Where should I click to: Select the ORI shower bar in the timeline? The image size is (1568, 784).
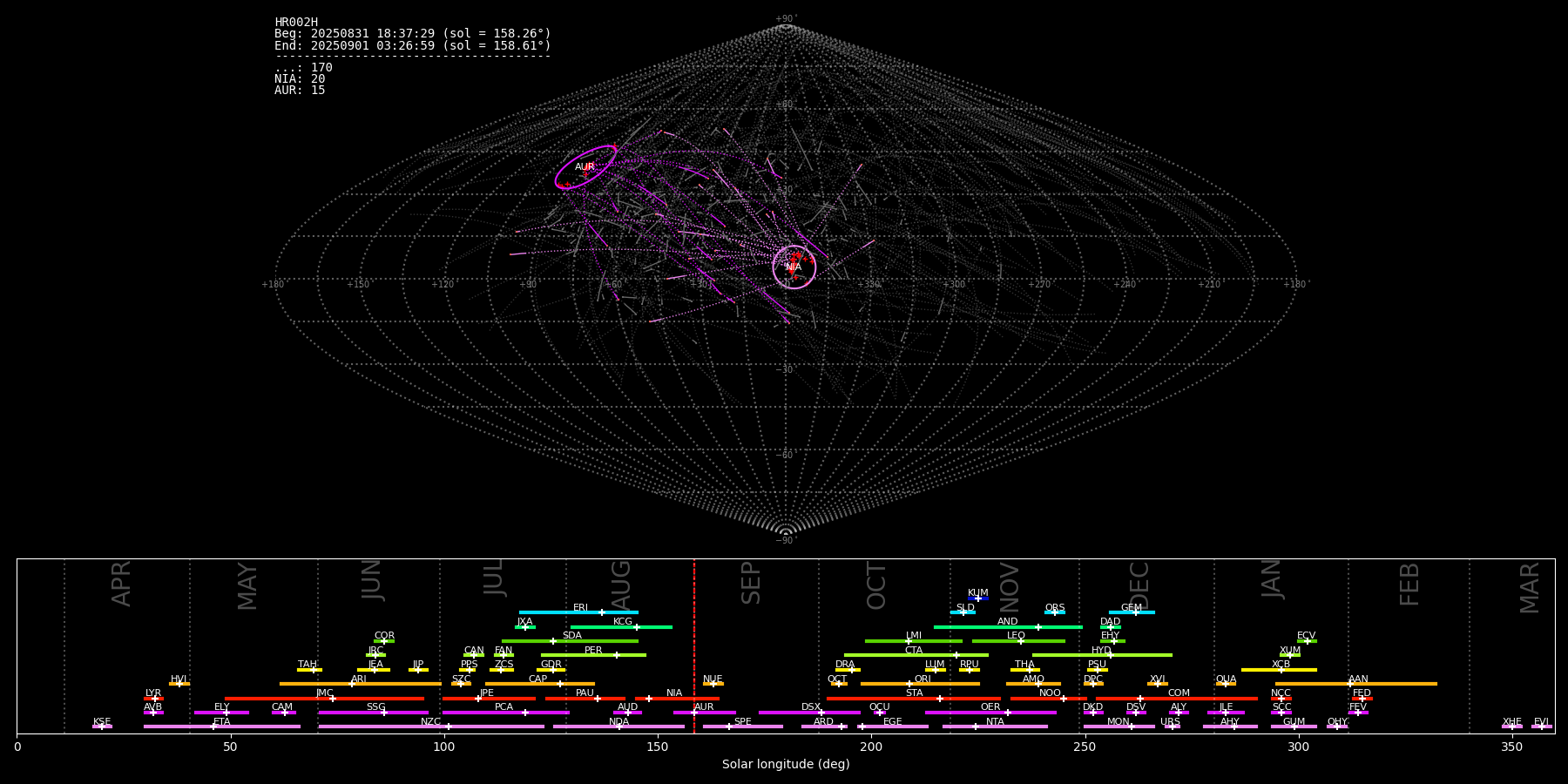coord(920,684)
